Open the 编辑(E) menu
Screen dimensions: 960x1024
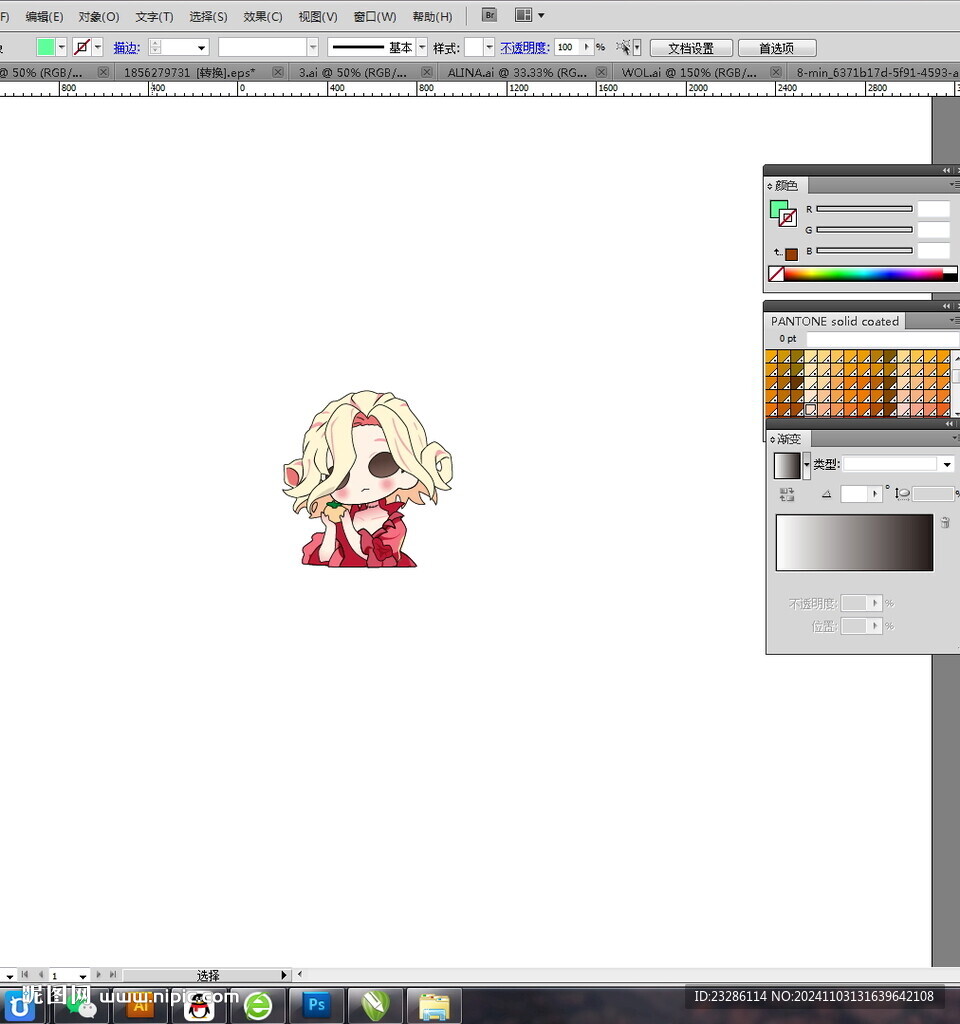click(44, 16)
